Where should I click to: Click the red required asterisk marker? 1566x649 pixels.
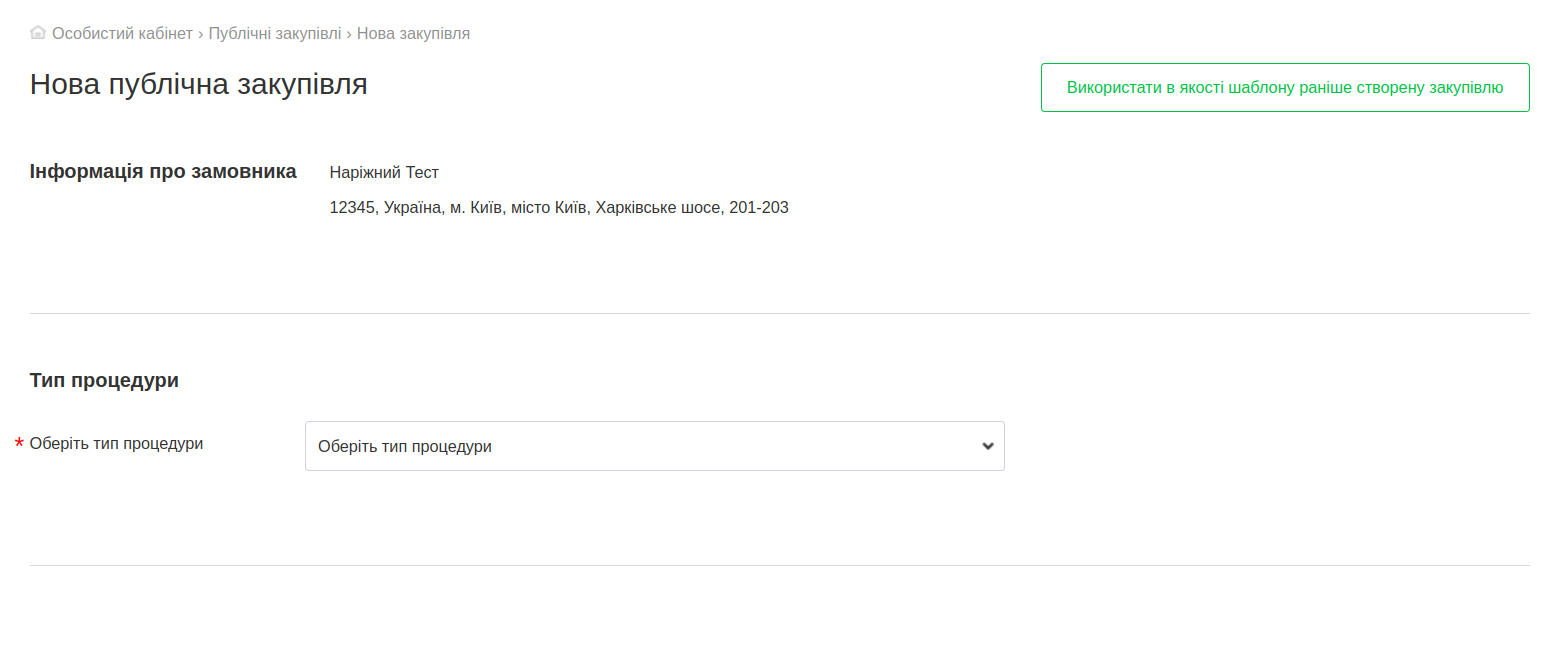pos(19,444)
